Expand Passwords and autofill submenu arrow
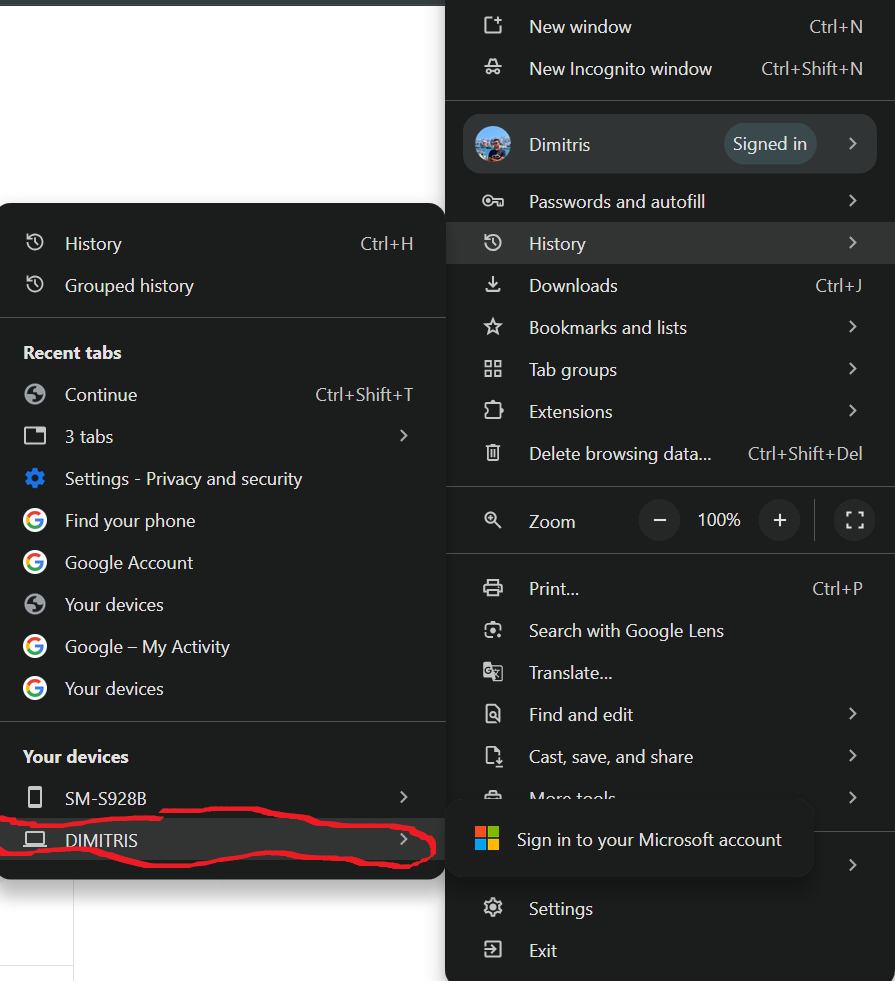The image size is (895, 981). point(852,200)
